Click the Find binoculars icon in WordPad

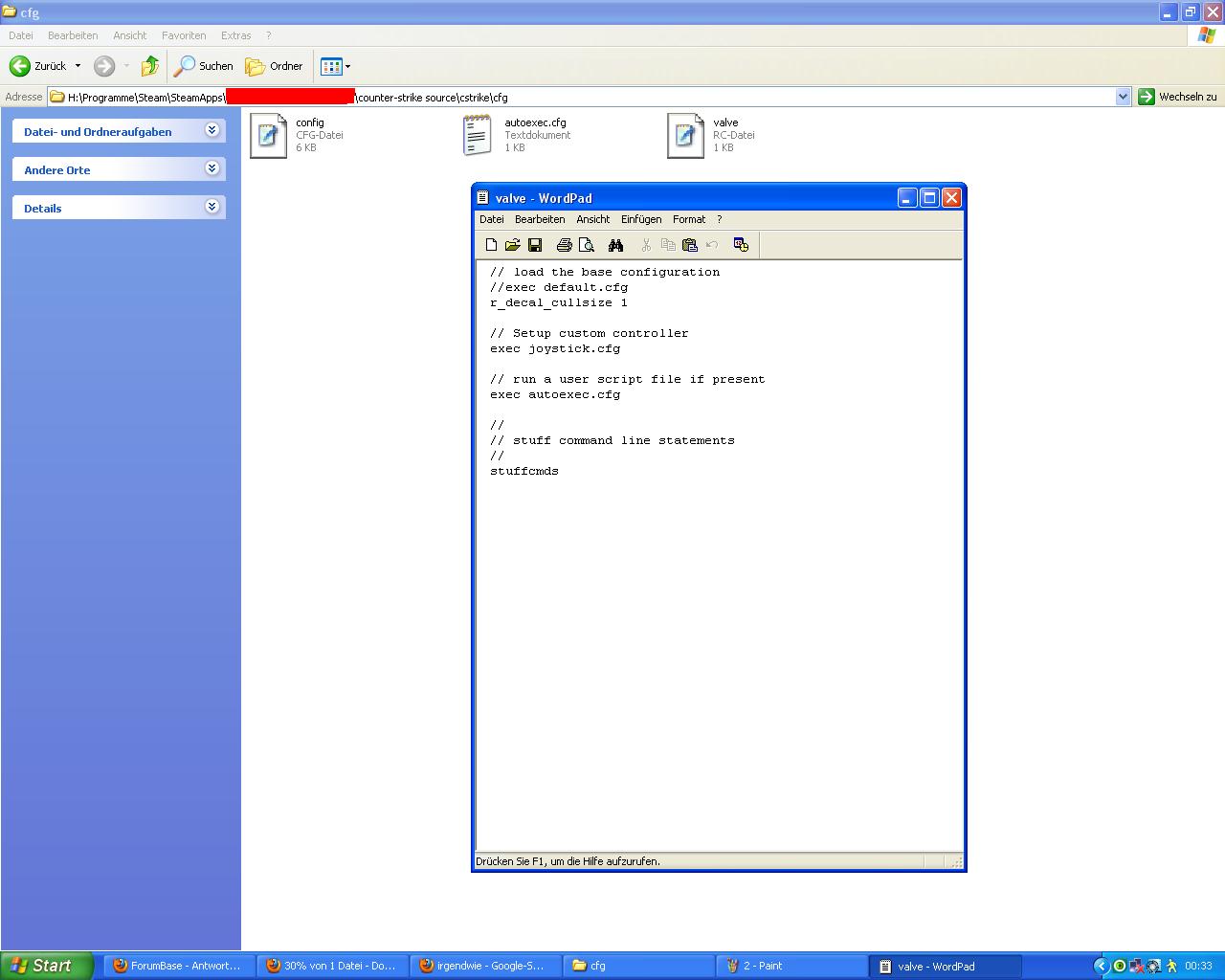pyautogui.click(x=615, y=245)
